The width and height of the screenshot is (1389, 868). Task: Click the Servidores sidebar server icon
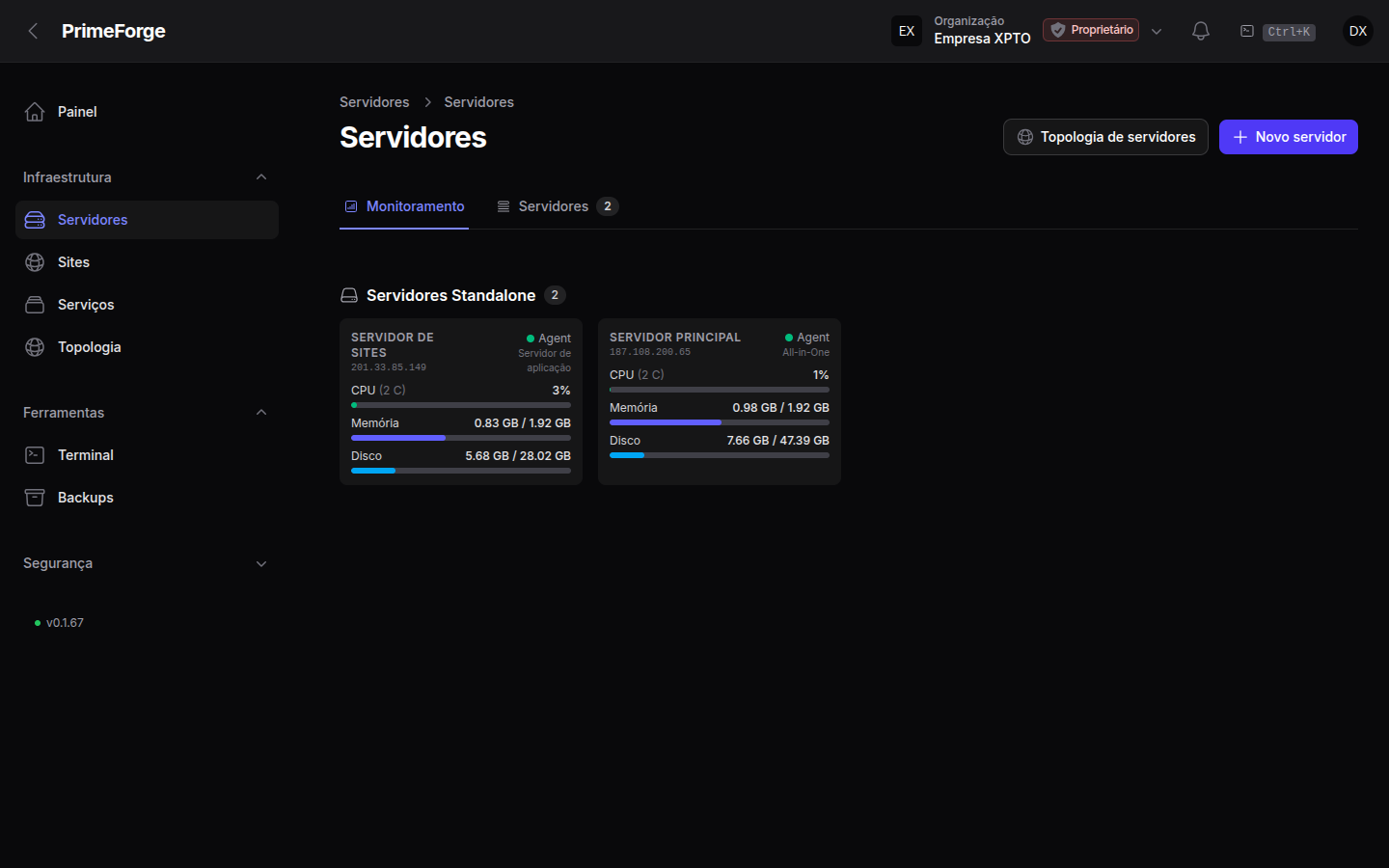click(x=35, y=220)
